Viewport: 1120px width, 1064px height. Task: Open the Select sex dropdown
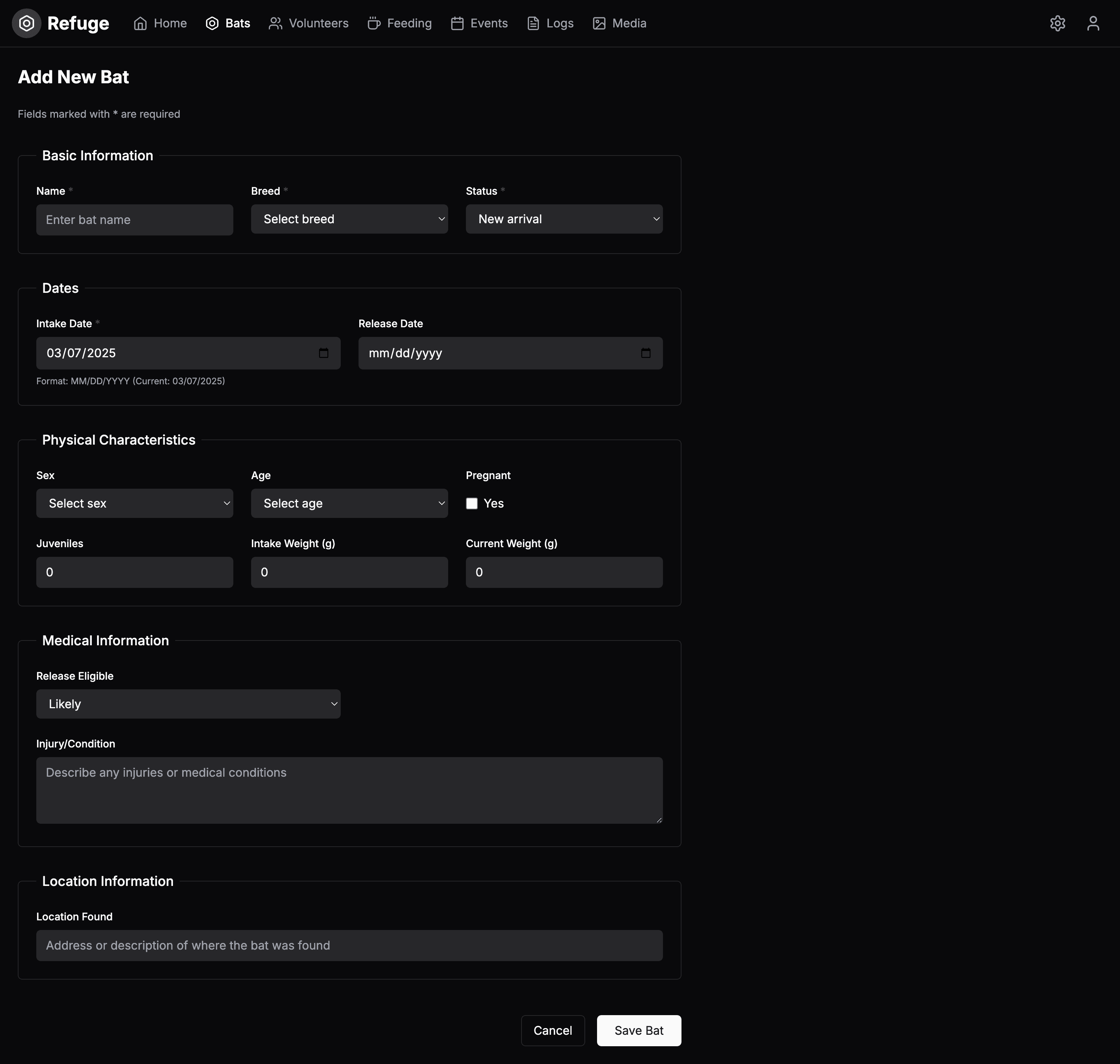tap(134, 503)
